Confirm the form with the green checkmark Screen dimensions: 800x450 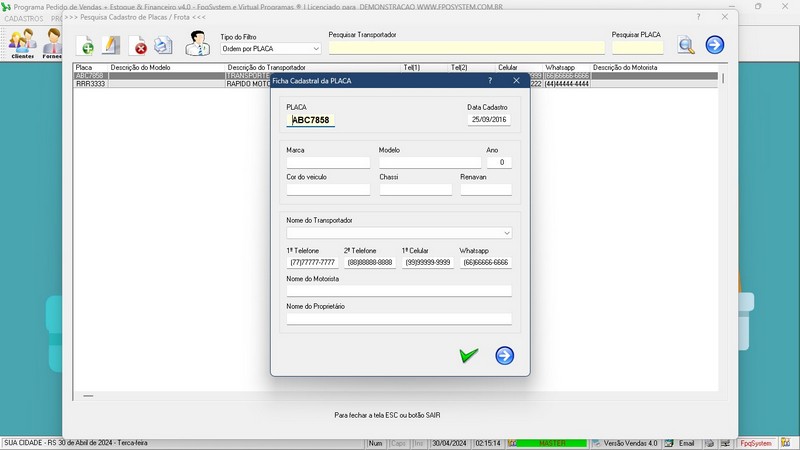click(x=468, y=355)
